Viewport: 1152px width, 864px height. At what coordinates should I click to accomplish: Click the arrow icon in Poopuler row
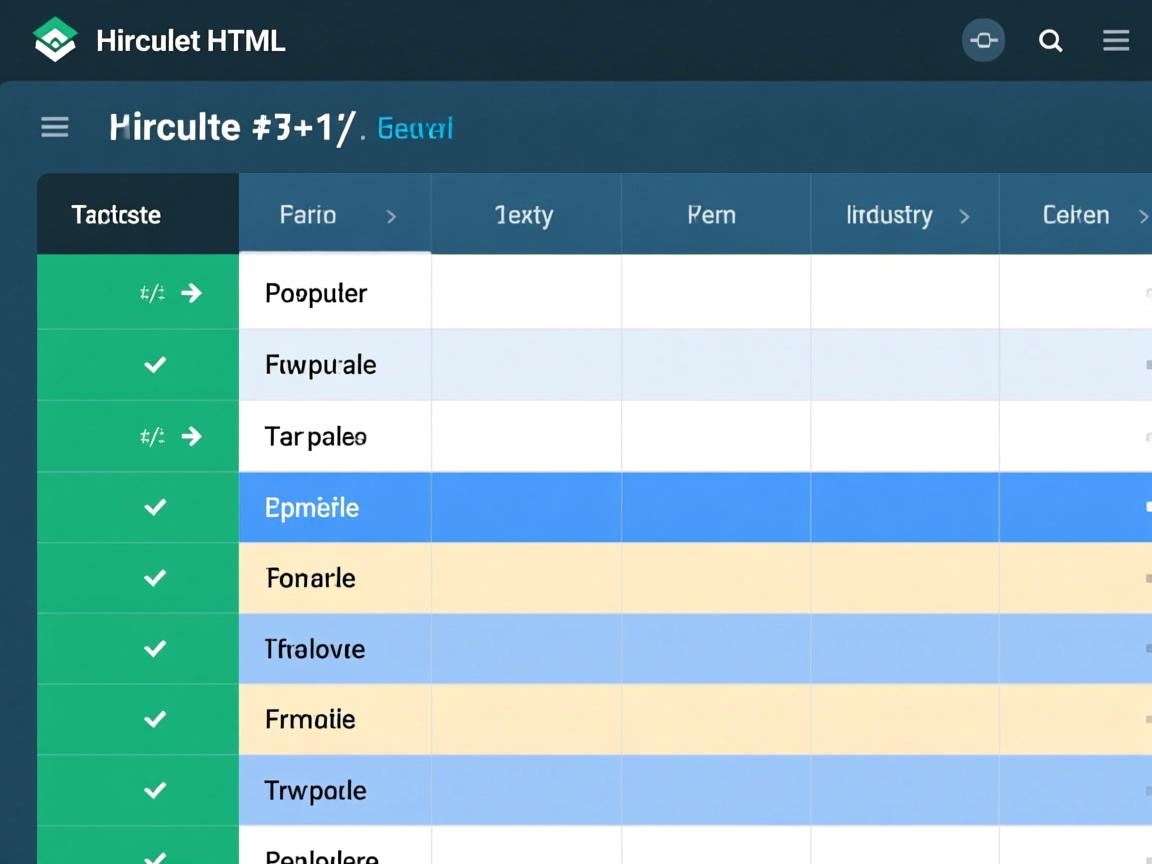pyautogui.click(x=191, y=293)
